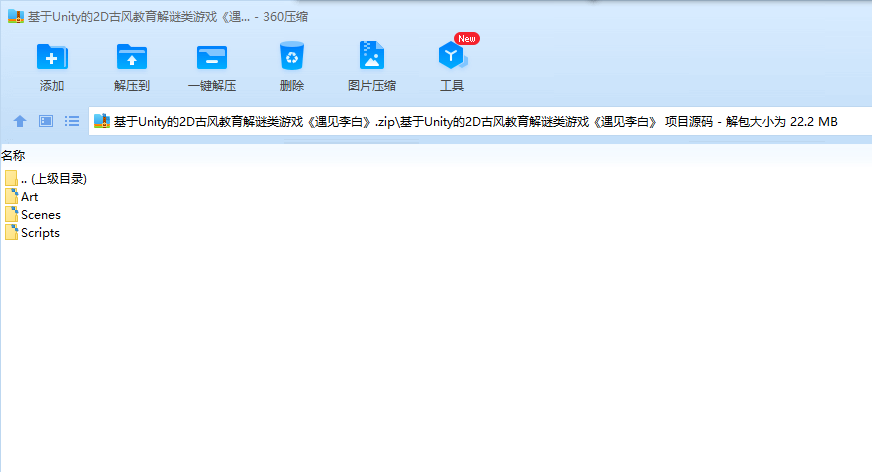Click the Scripts folder icon
The height and width of the screenshot is (472, 872).
pos(11,232)
